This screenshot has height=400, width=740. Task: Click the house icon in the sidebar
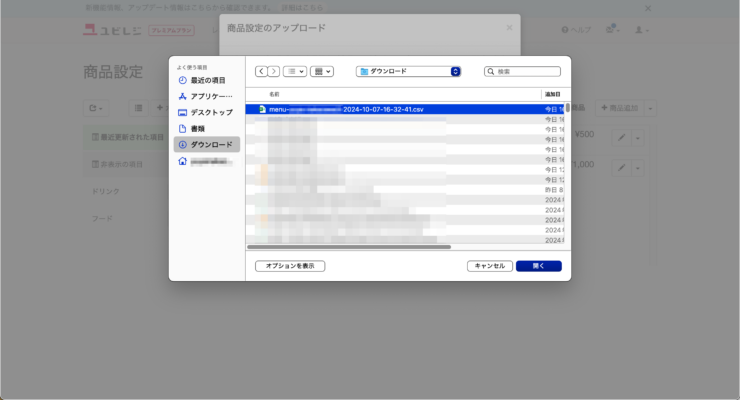coord(183,161)
